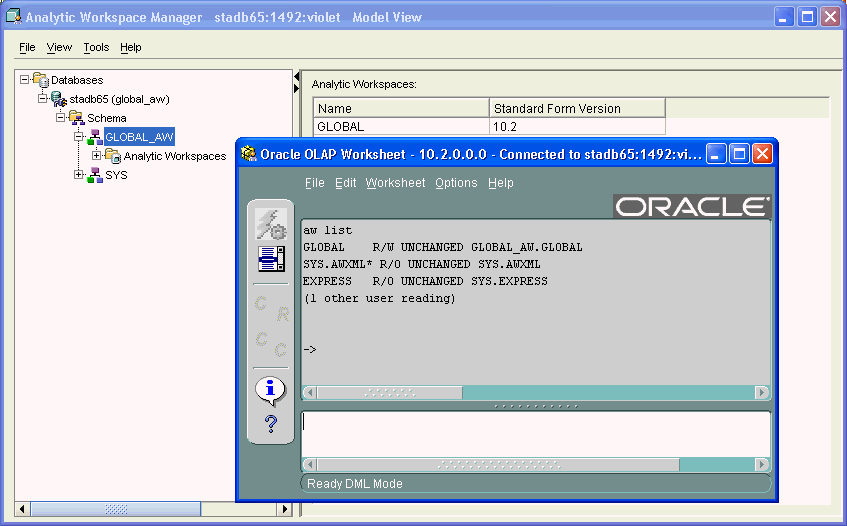Collapse the GLOBAL_AW schema node
The width and height of the screenshot is (847, 526).
pos(78,136)
